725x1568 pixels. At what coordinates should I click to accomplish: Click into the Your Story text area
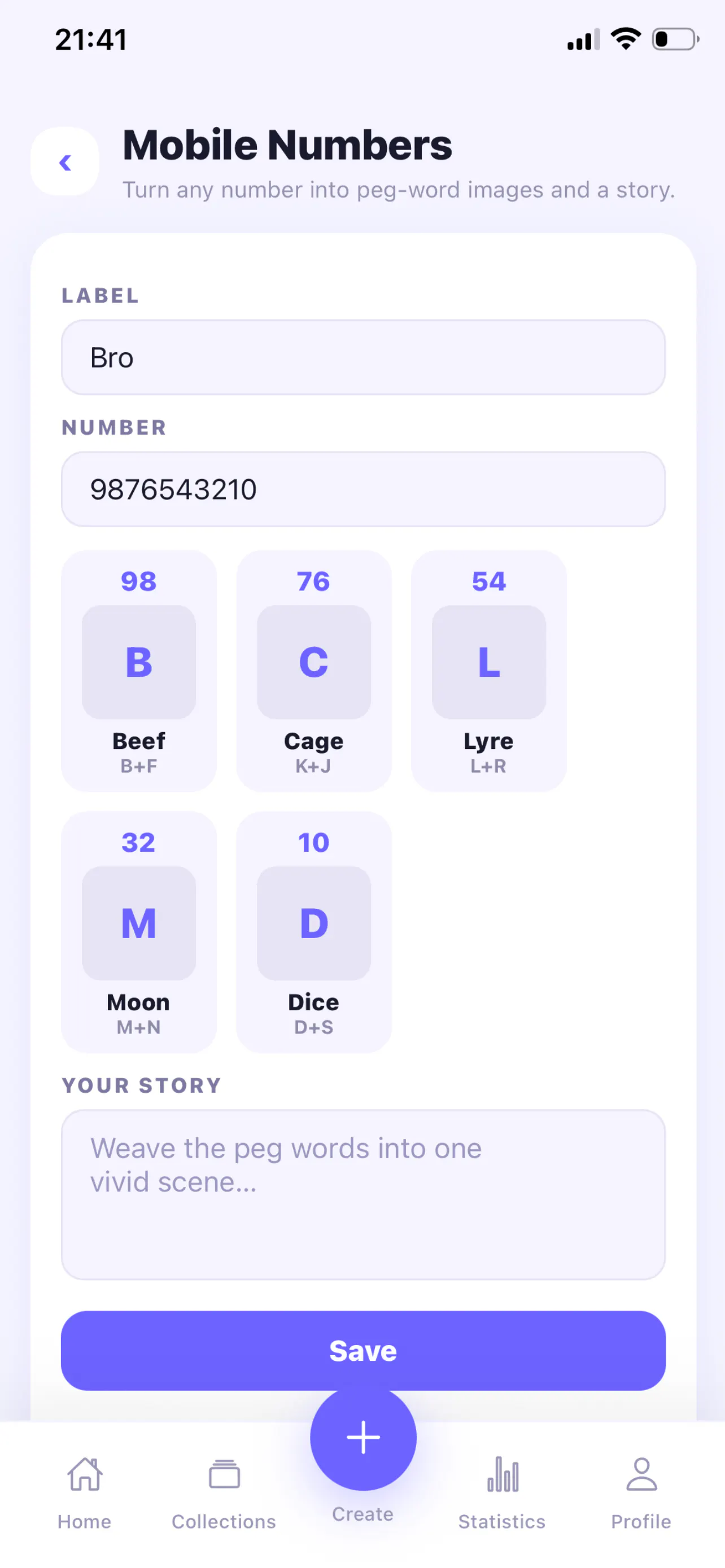364,1194
